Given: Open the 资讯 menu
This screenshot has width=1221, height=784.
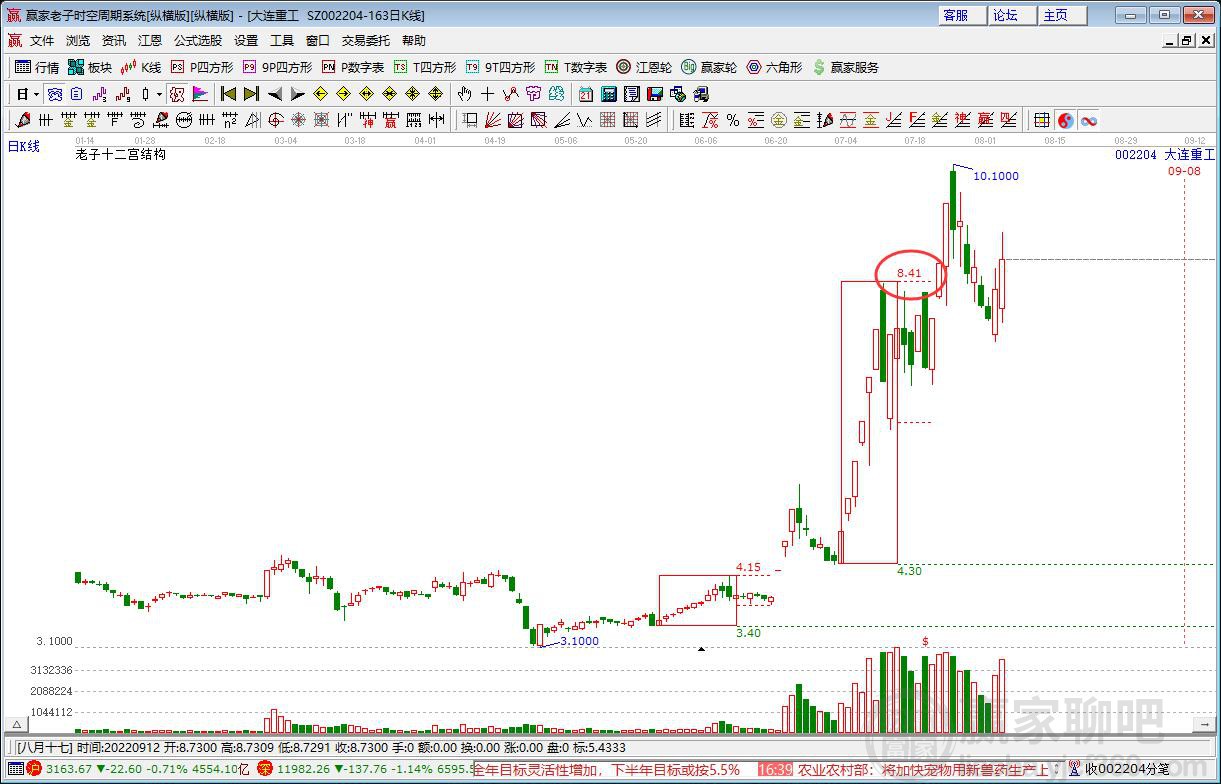Looking at the screenshot, I should tap(114, 41).
